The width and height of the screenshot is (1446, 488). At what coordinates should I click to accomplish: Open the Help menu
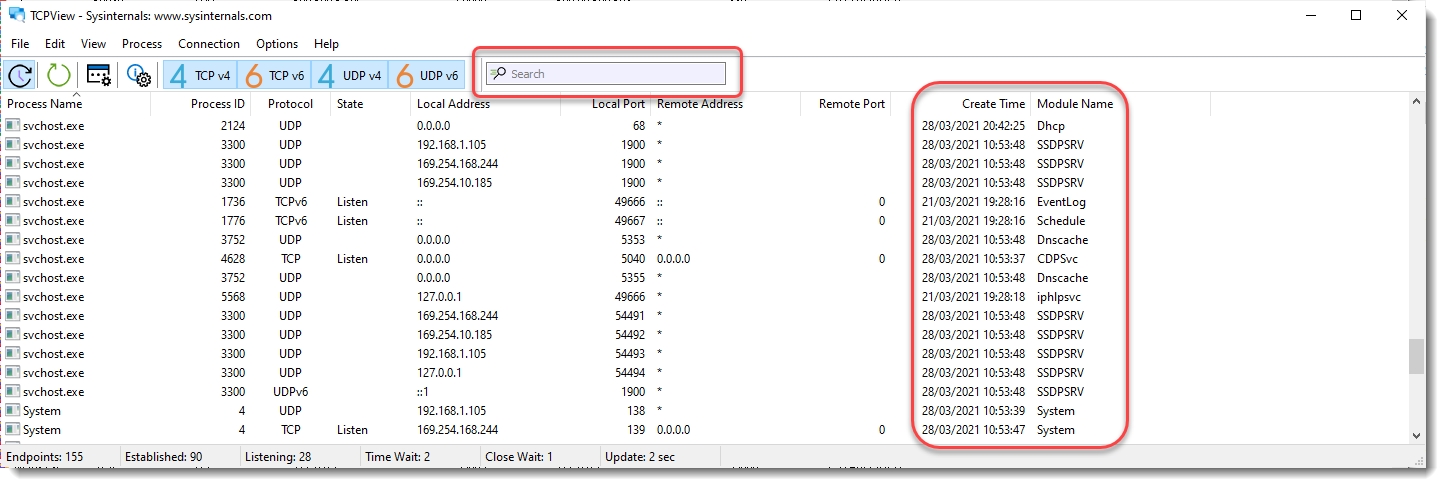326,44
